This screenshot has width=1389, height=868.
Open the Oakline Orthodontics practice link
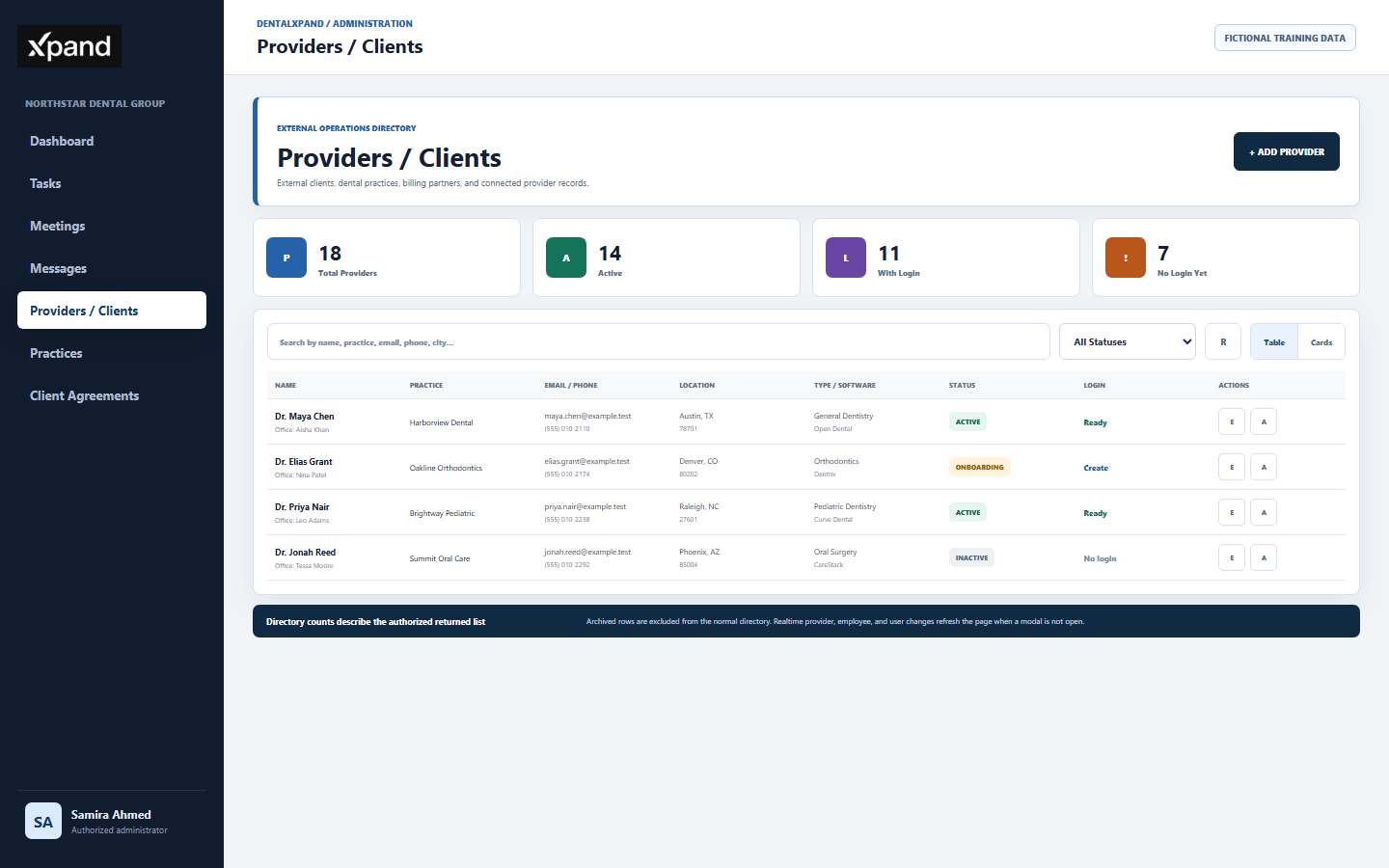(x=446, y=468)
